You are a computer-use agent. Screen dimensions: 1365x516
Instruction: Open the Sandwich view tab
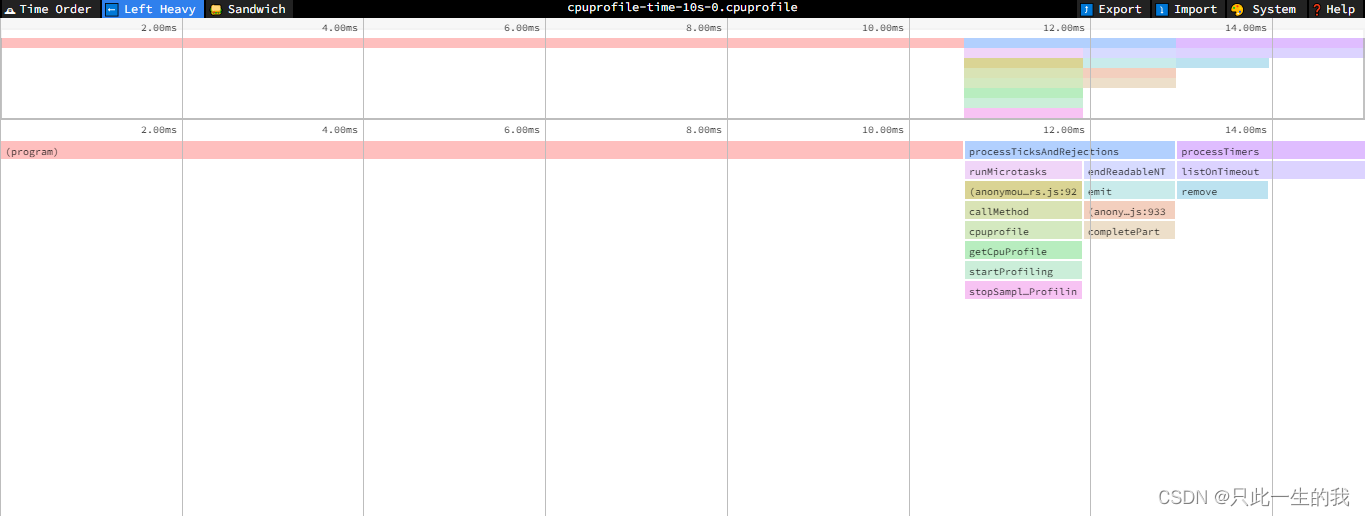[249, 9]
